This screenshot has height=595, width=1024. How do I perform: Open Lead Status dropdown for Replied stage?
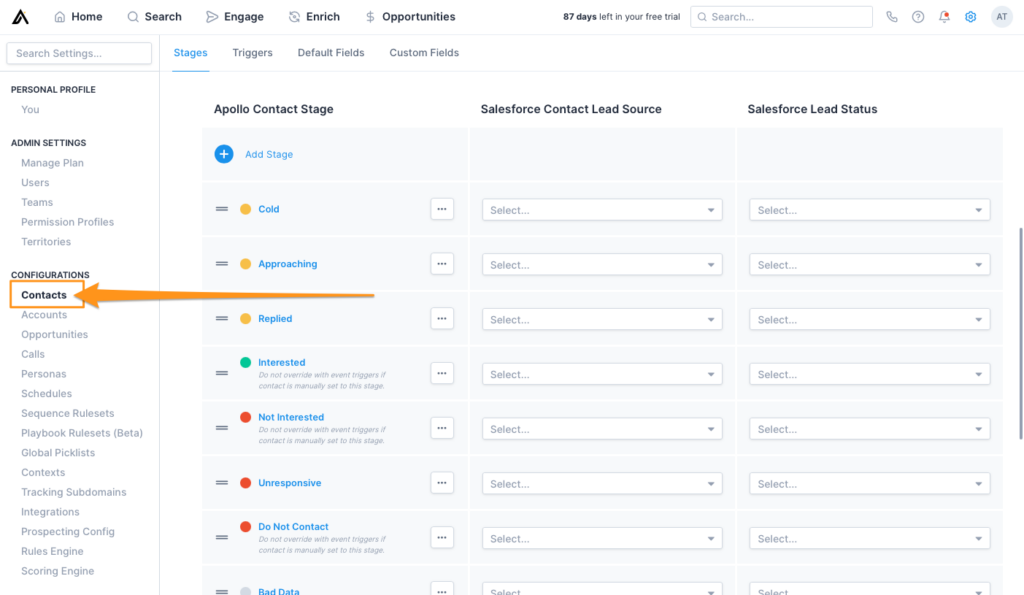869,319
